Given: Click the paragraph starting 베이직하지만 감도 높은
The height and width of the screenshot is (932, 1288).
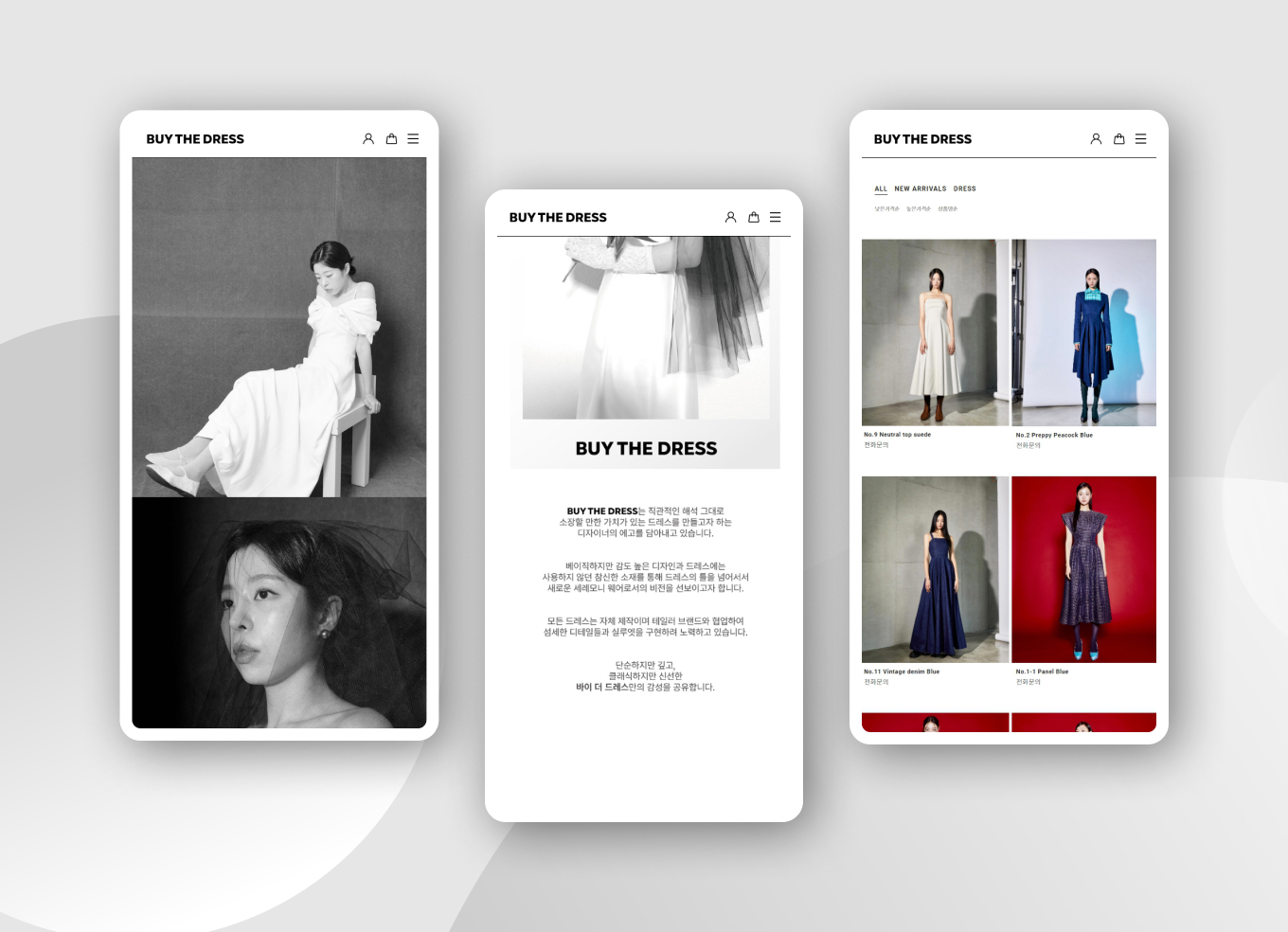Looking at the screenshot, I should [x=646, y=577].
